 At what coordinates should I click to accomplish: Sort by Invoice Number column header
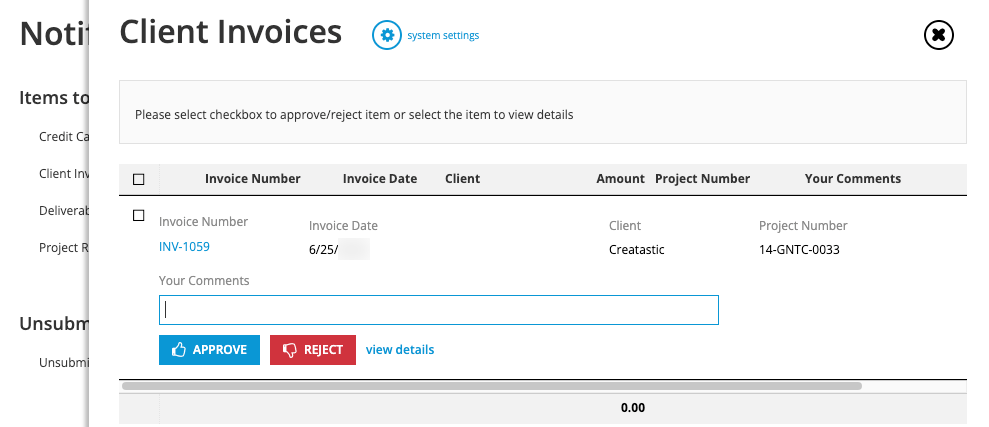click(x=252, y=179)
